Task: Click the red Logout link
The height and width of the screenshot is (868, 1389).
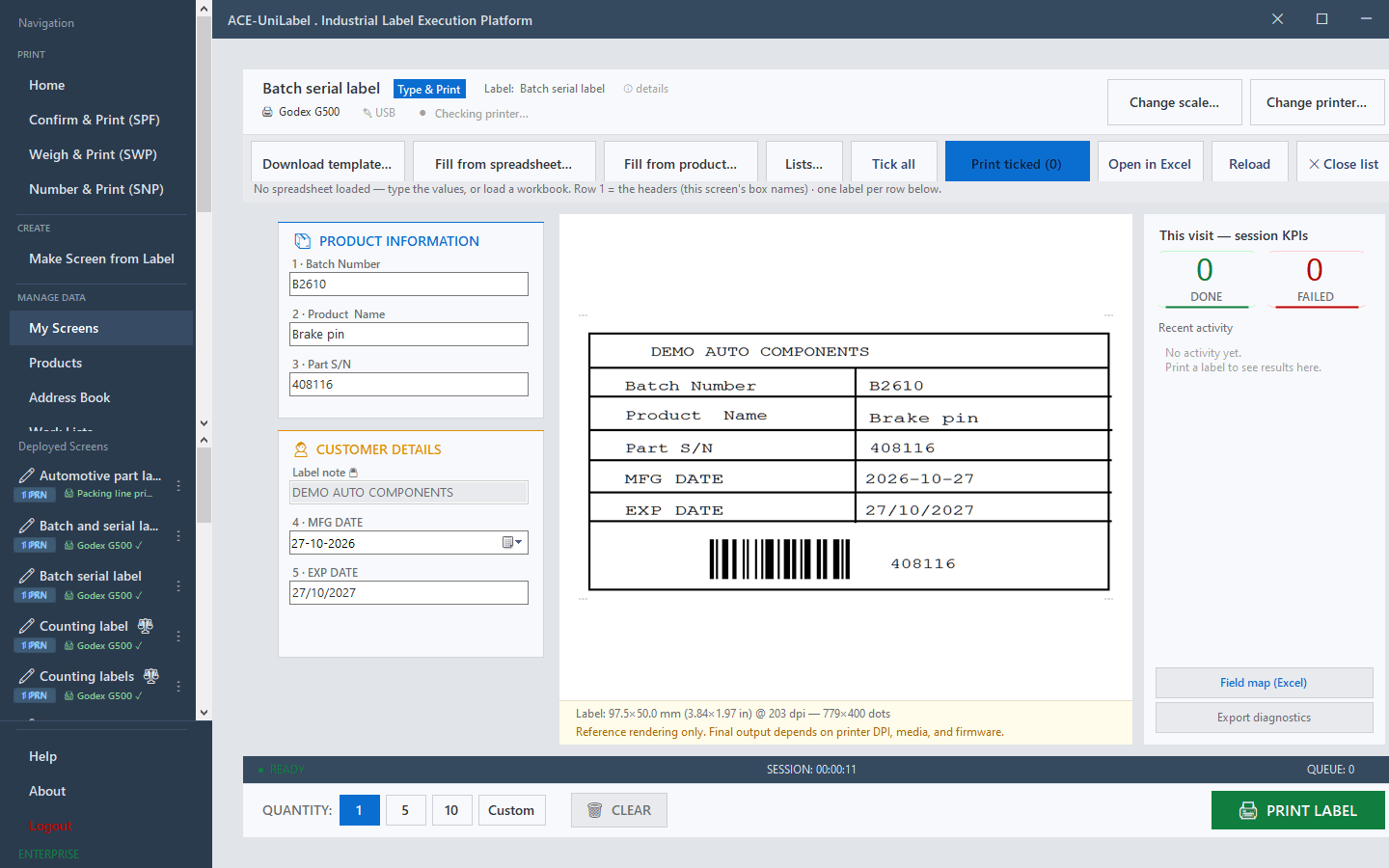Action: click(50, 826)
